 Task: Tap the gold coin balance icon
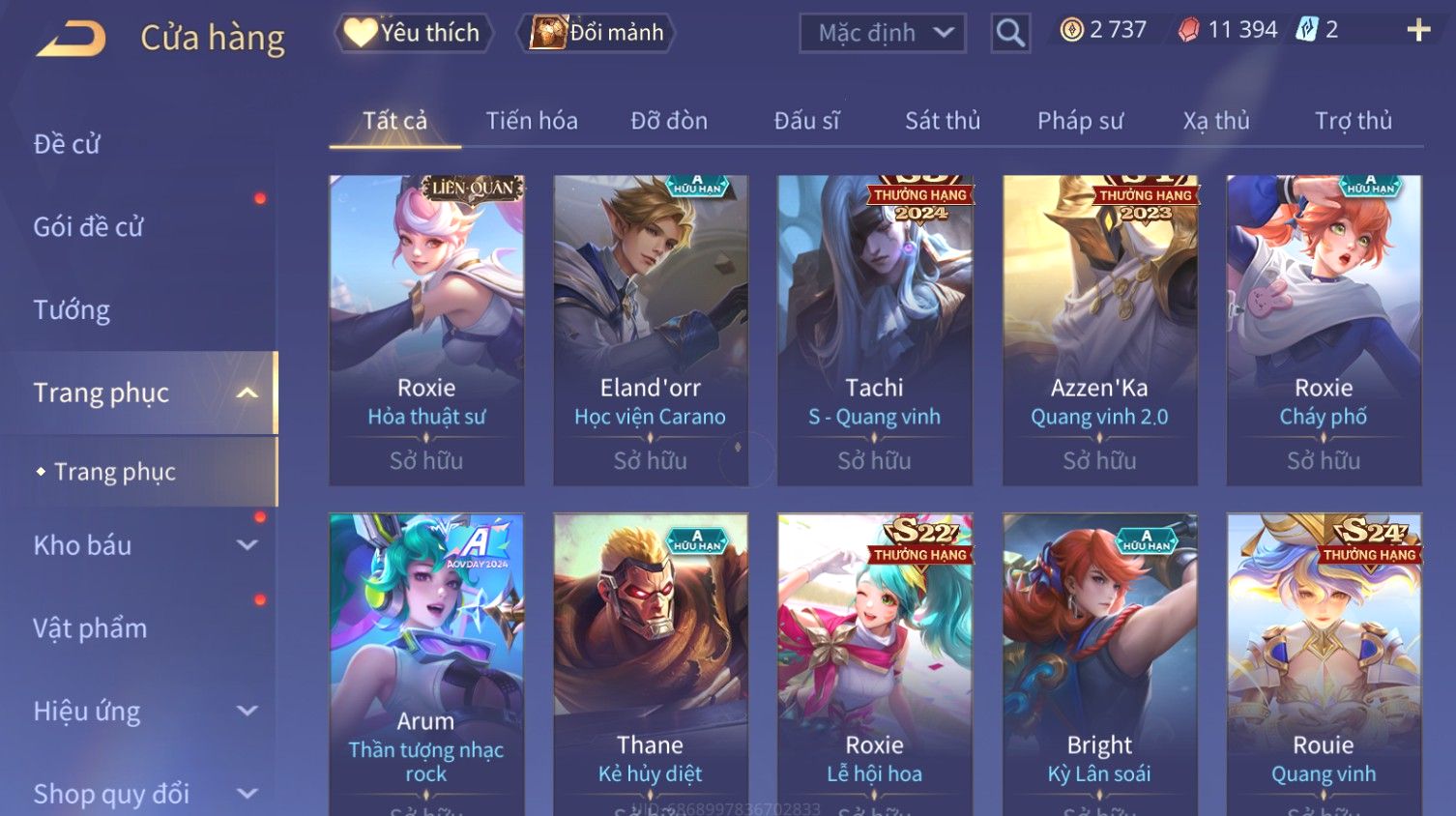pos(1071,30)
